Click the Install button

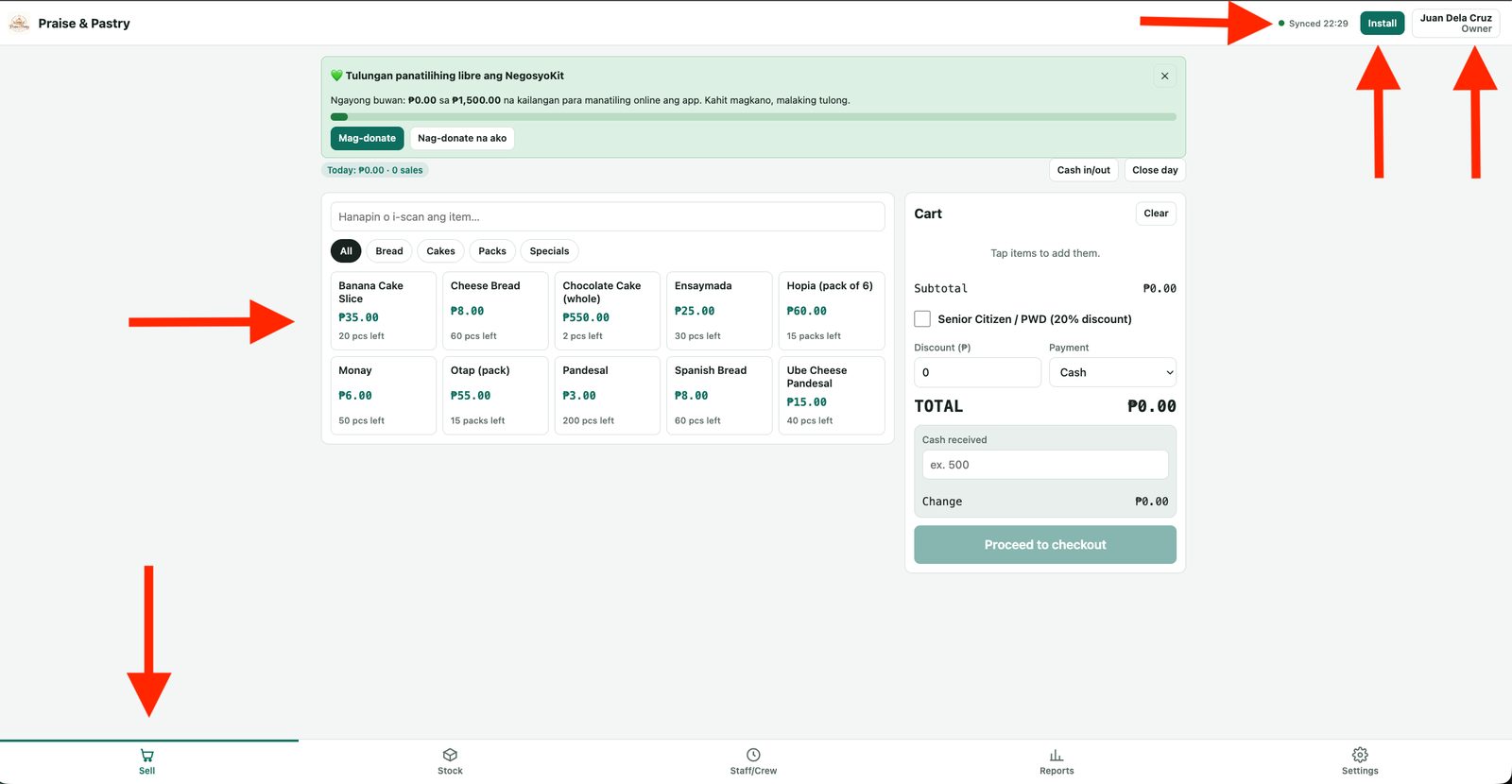point(1382,24)
